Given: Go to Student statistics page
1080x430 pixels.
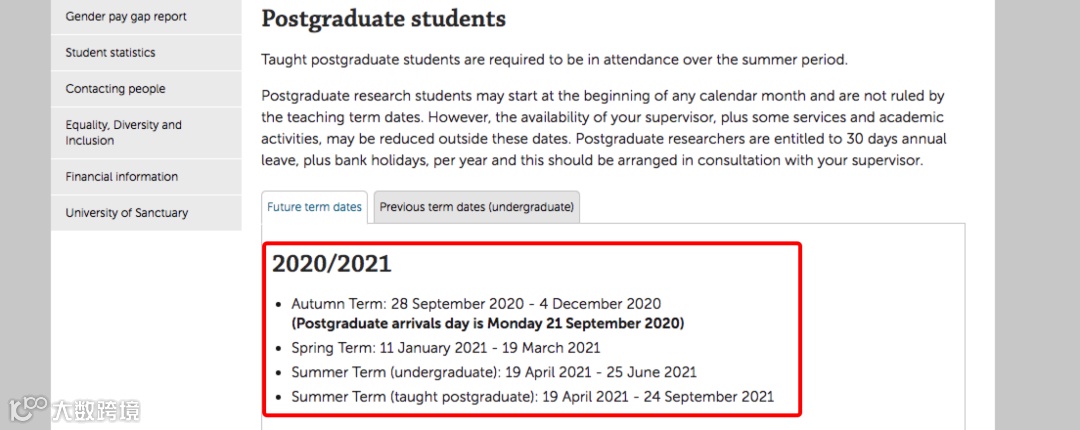Looking at the screenshot, I should tap(111, 53).
